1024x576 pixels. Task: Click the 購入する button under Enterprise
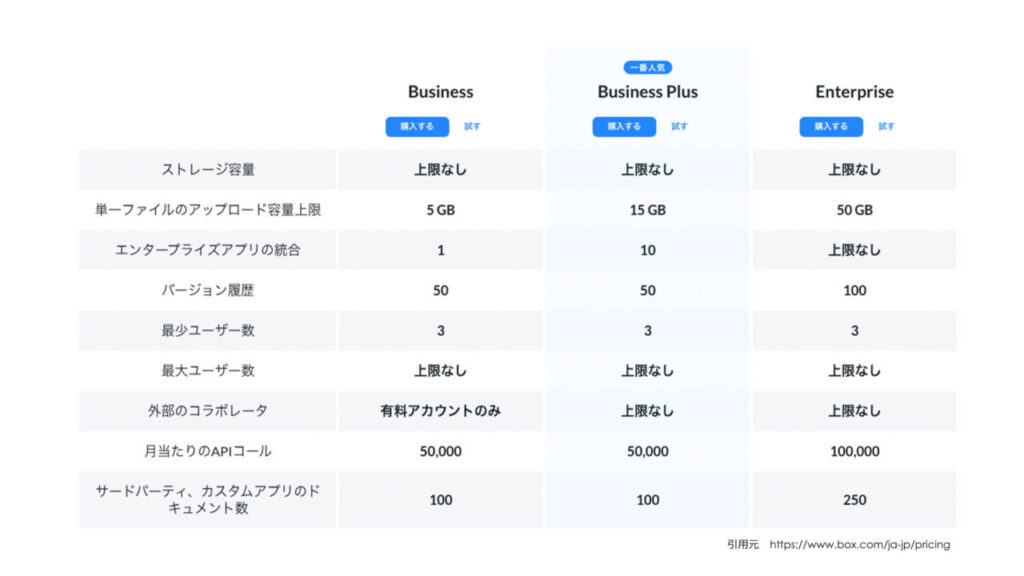point(831,126)
